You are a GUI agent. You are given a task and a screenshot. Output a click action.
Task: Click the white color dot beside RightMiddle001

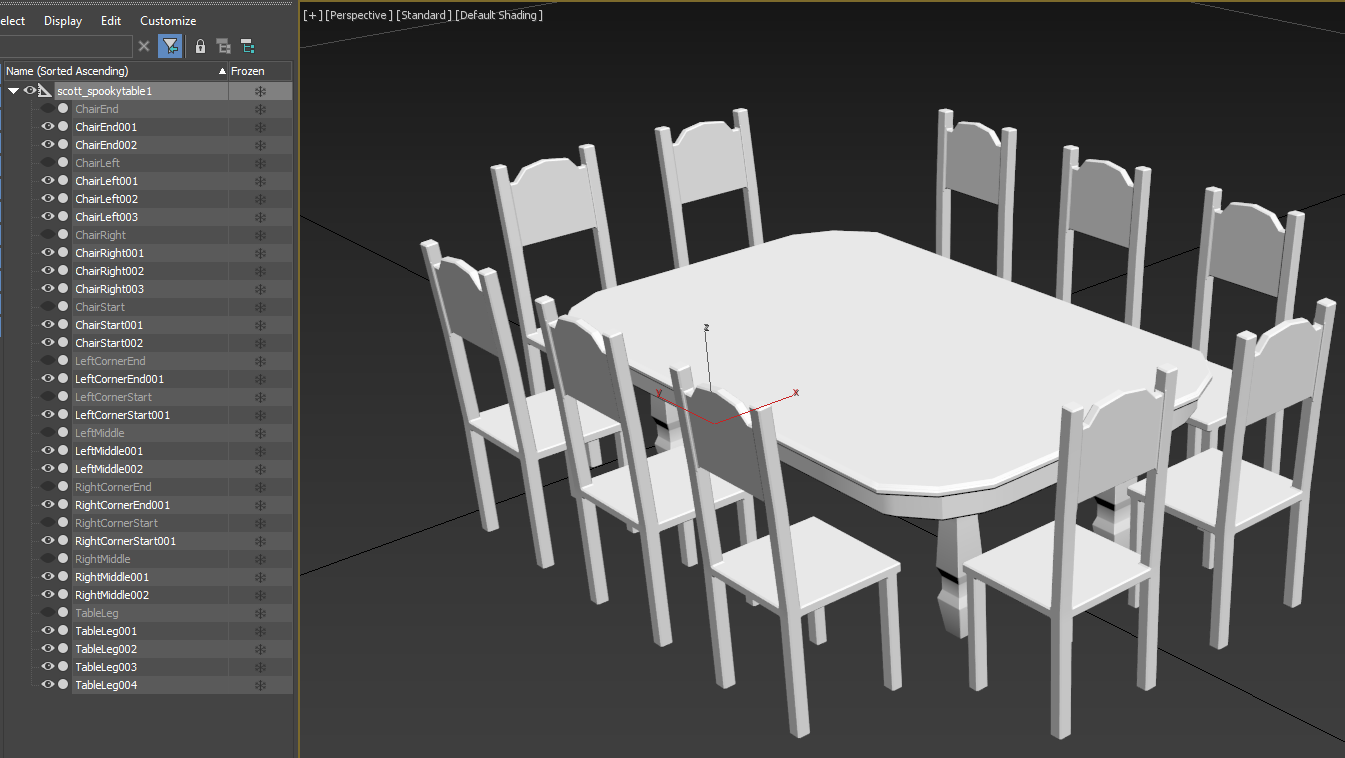coord(63,577)
